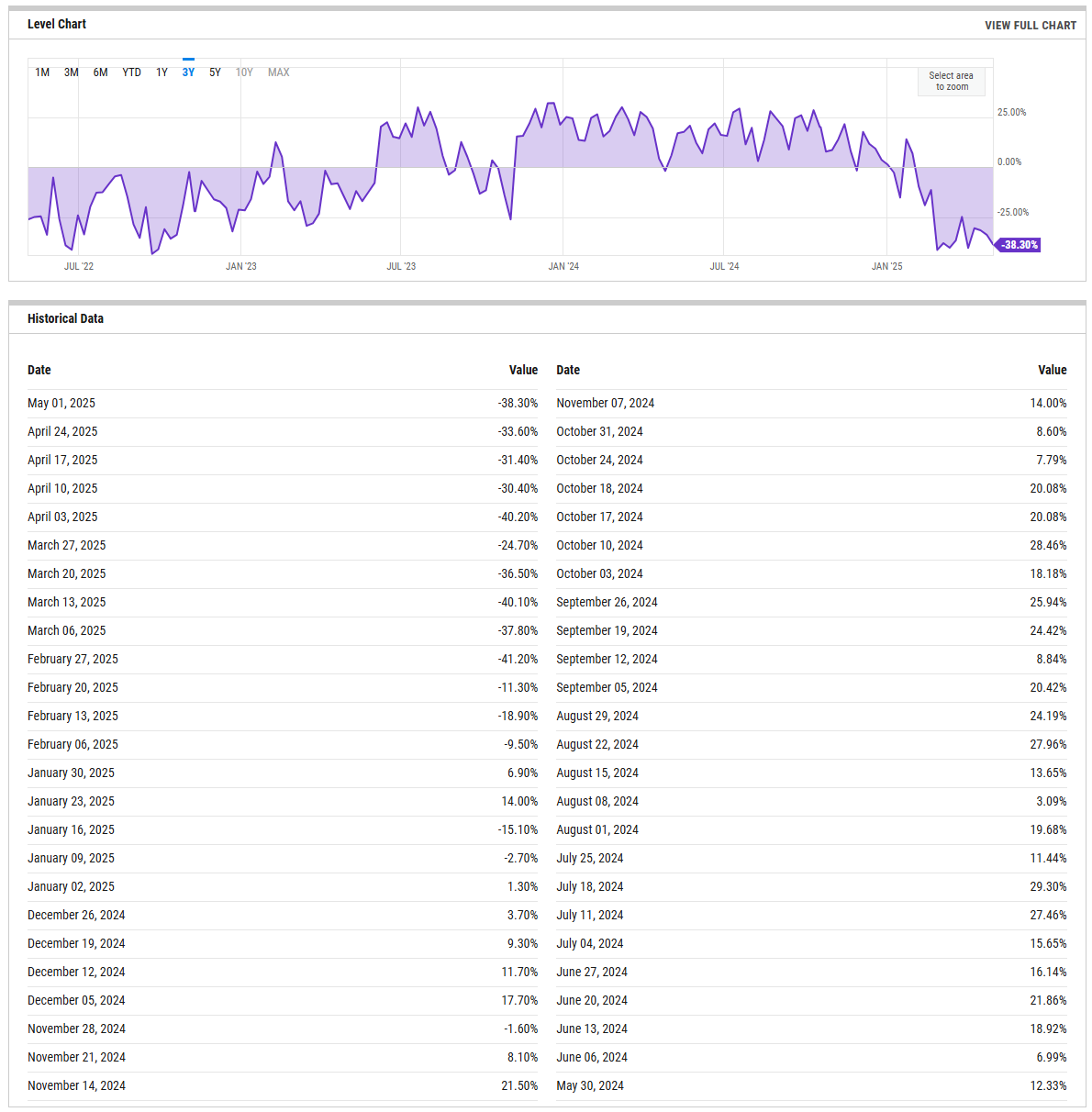Click the -36.50% value cell
1092x1112 pixels.
coord(518,574)
